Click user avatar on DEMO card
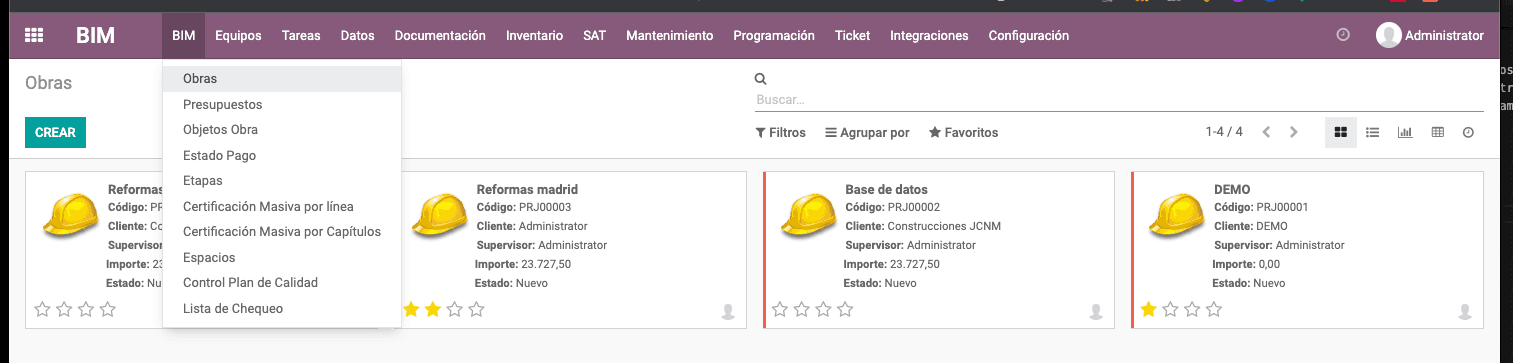This screenshot has height=363, width=1513. 1465,311
